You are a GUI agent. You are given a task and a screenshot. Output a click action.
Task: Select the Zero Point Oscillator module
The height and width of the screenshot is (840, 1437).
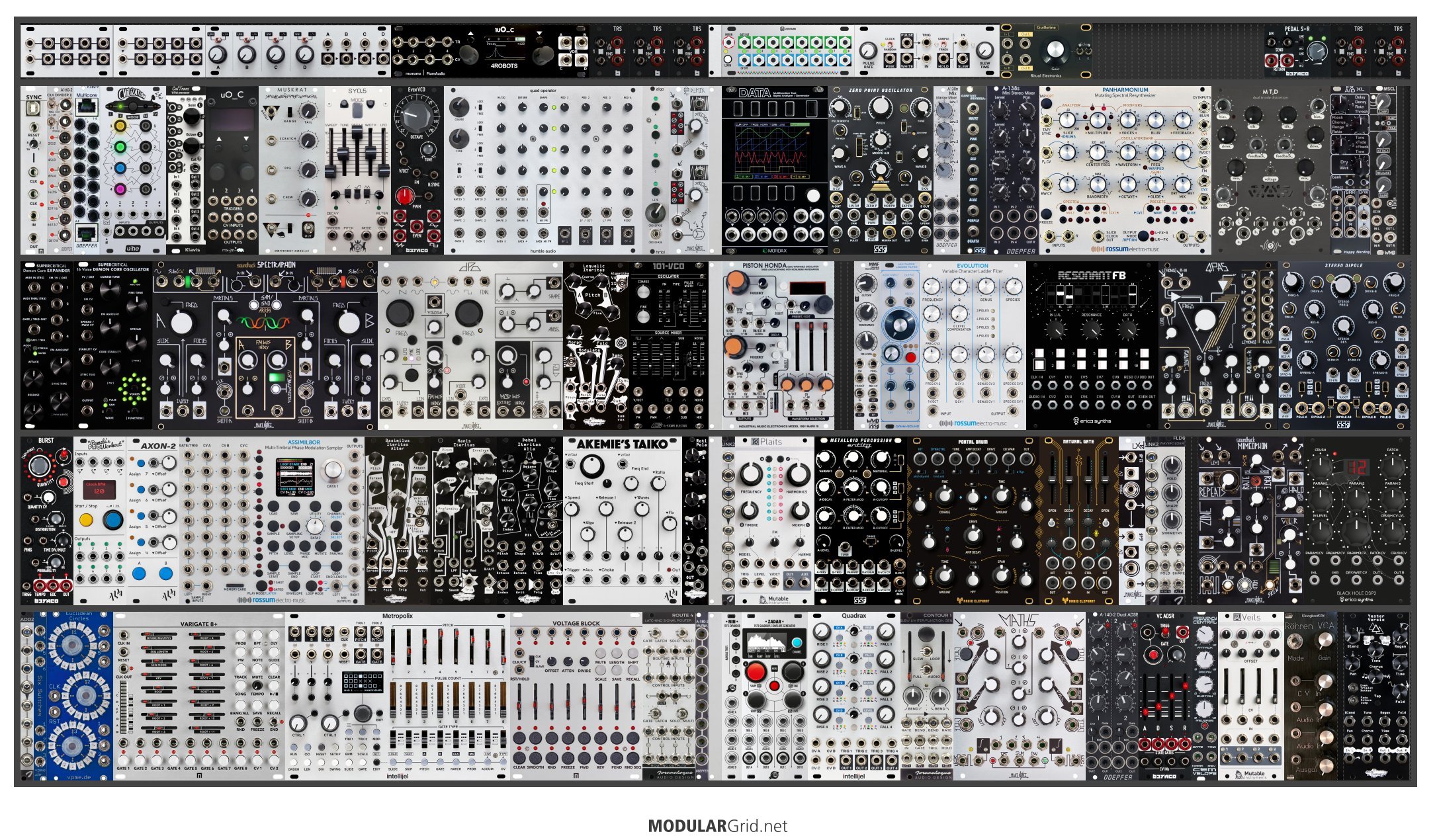(x=881, y=170)
